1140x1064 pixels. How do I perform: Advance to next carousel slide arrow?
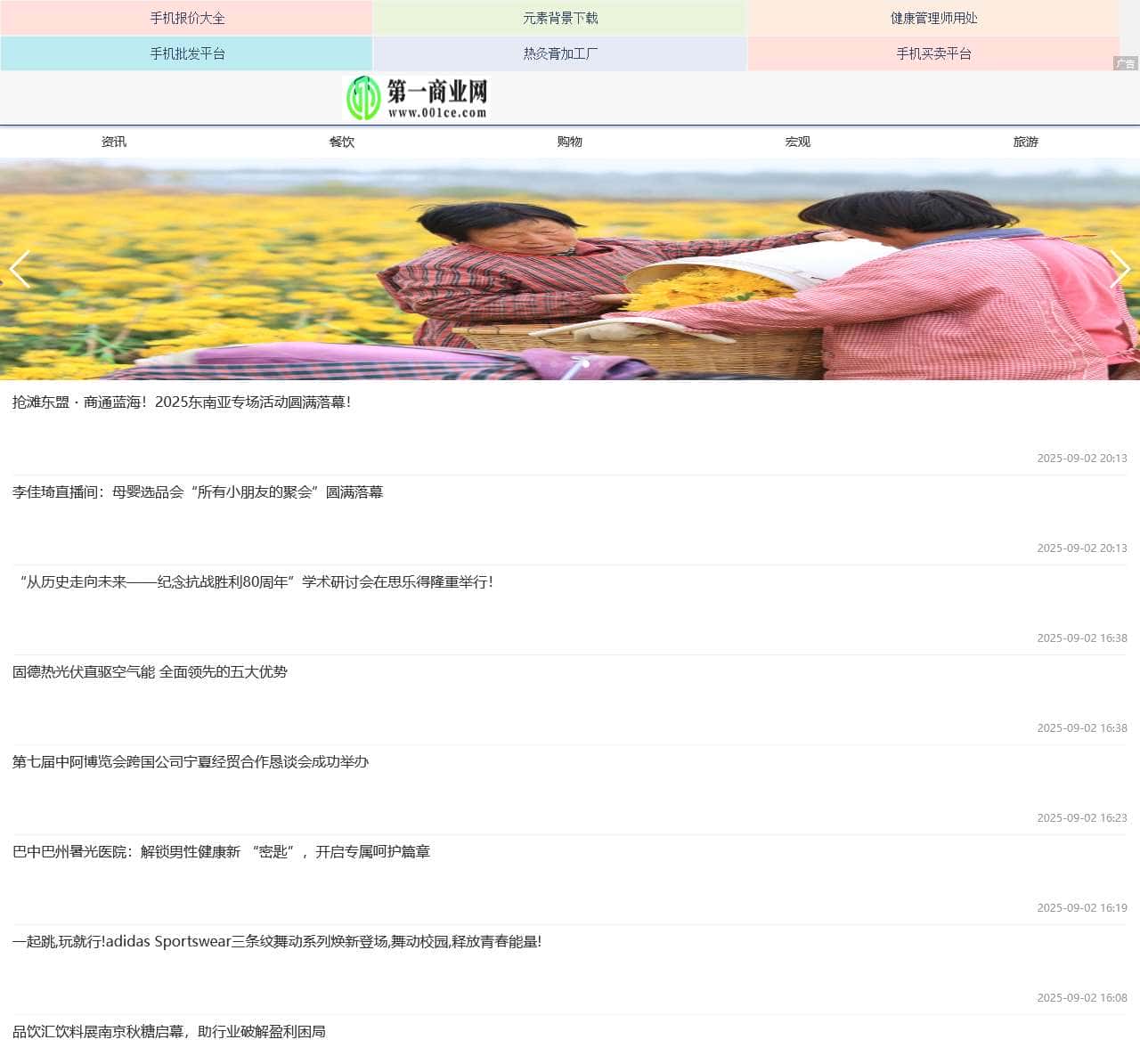click(1120, 269)
